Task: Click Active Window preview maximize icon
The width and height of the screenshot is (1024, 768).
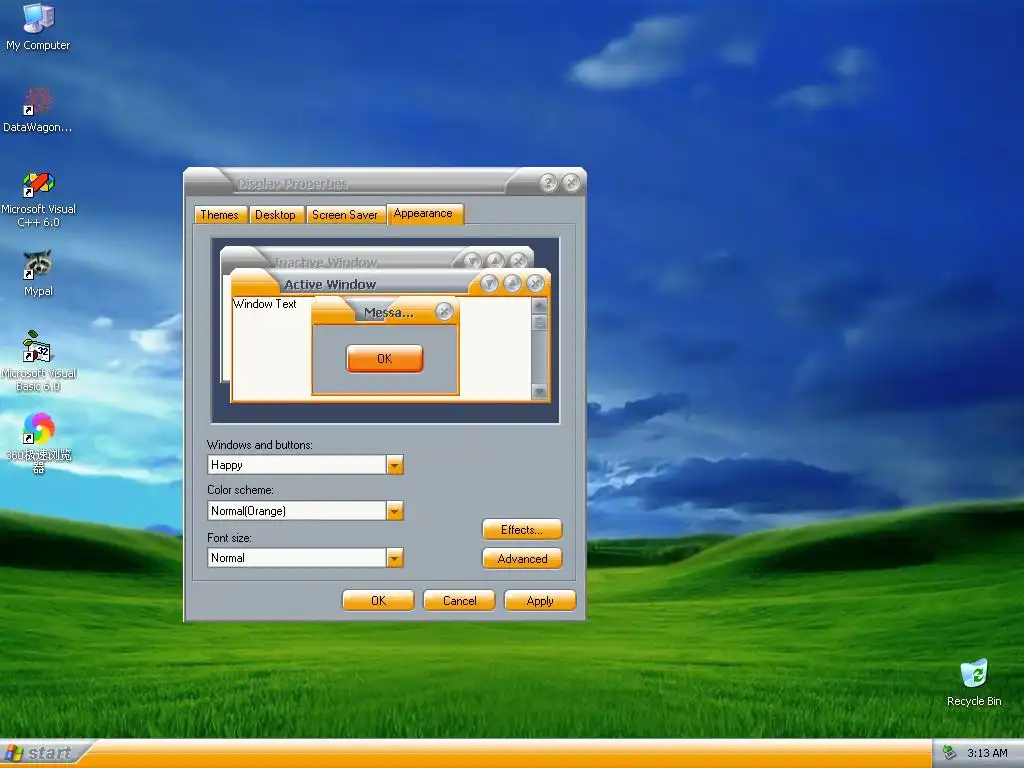Action: tap(512, 283)
